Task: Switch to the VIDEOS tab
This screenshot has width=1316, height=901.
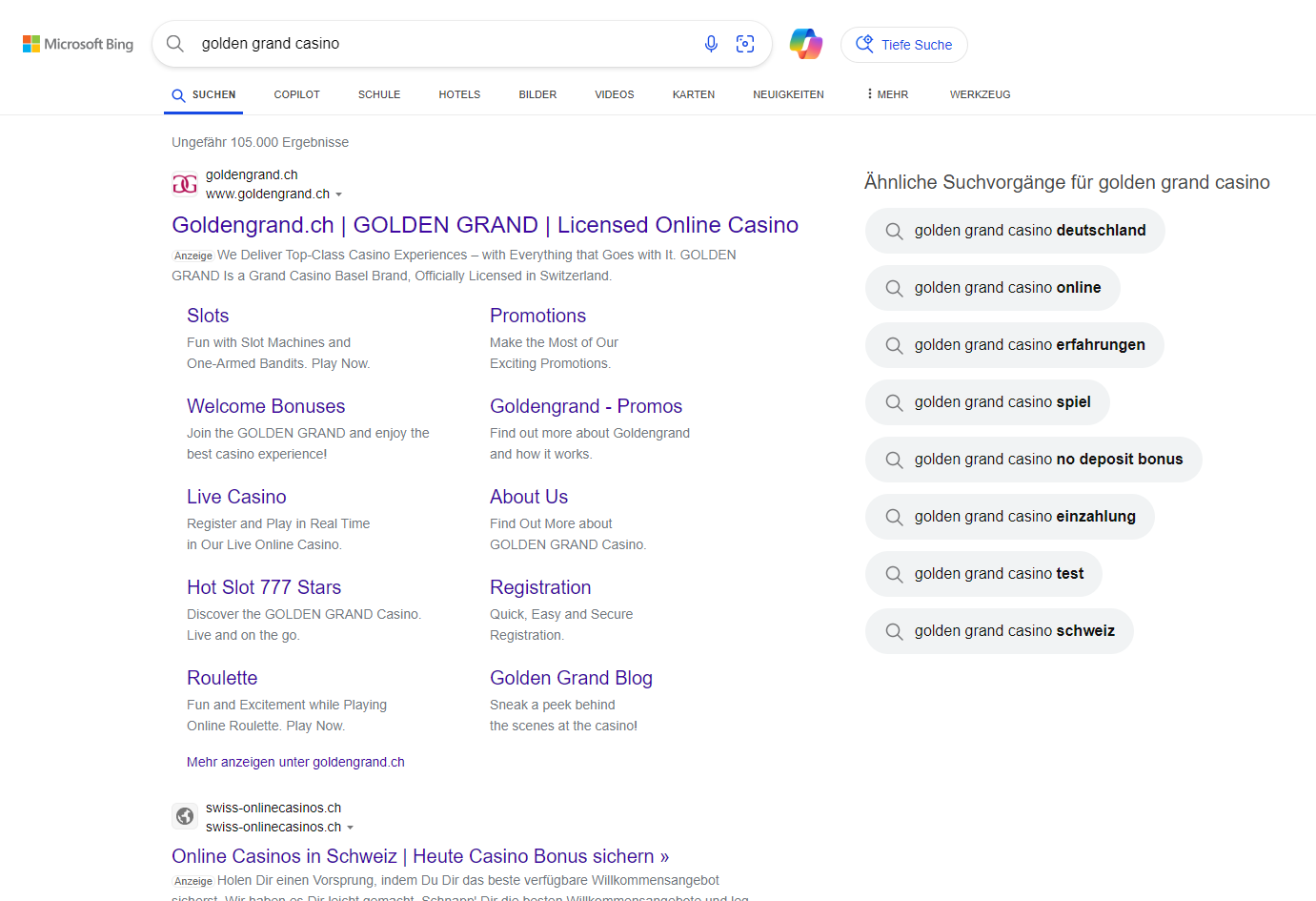Action: (615, 94)
